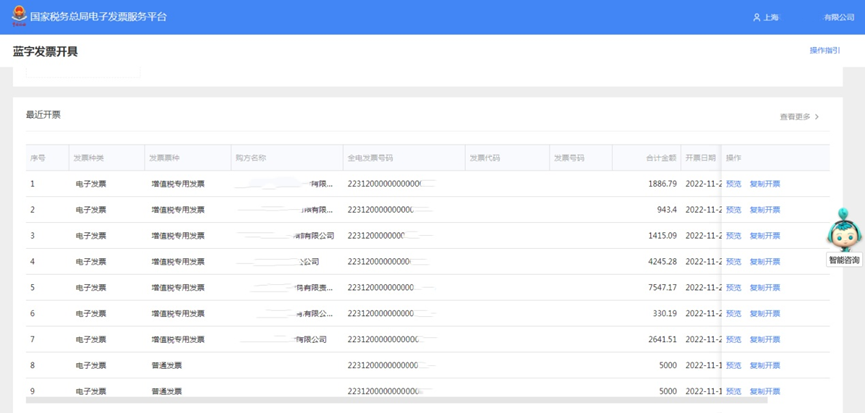Click 预览 for row 8 普通发票

[733, 366]
